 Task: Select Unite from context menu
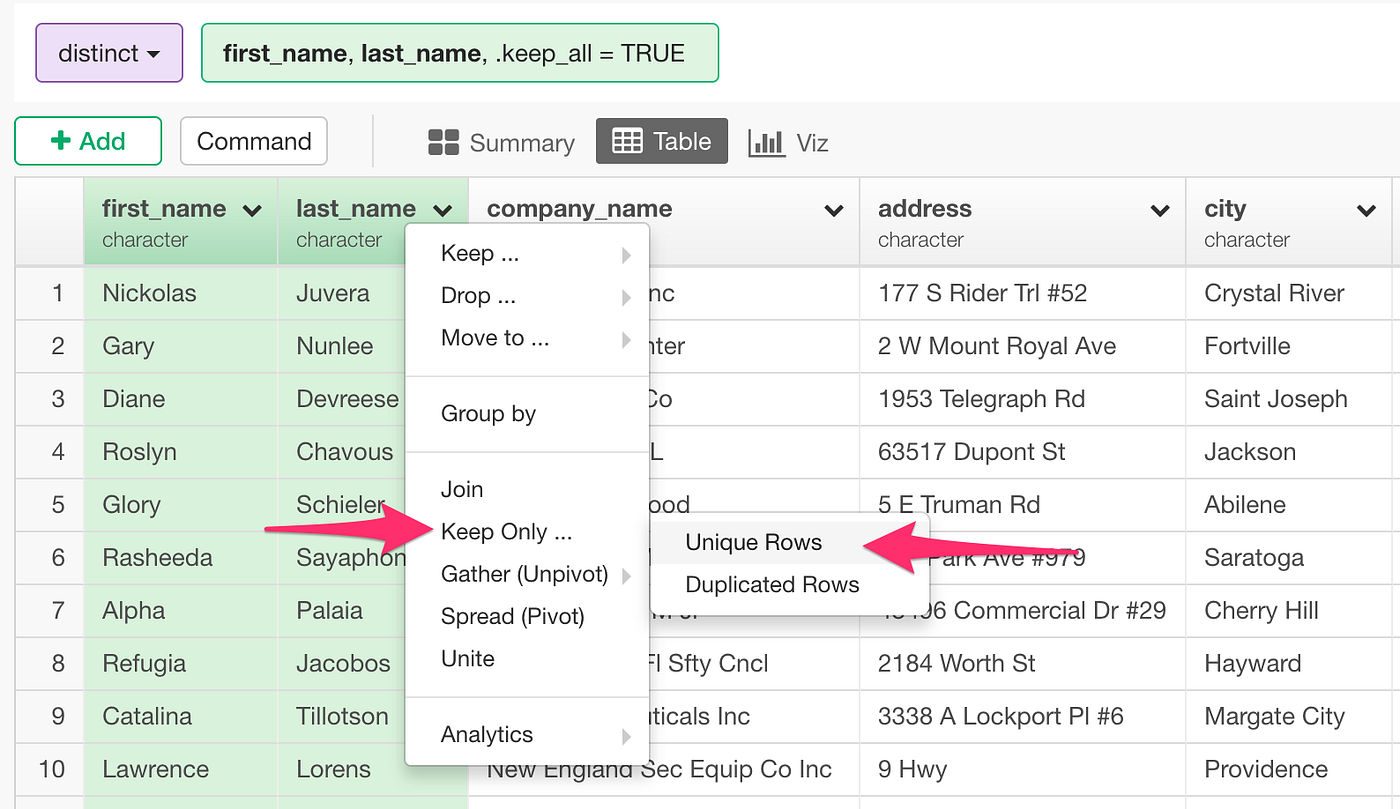pyautogui.click(x=527, y=659)
